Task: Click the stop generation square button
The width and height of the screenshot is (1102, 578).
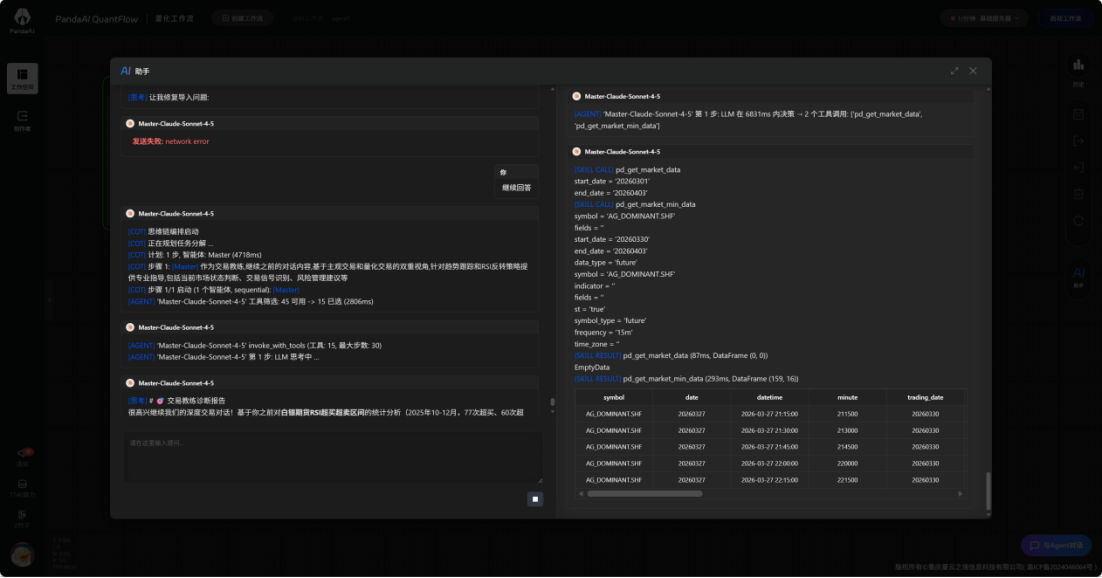Action: (535, 498)
